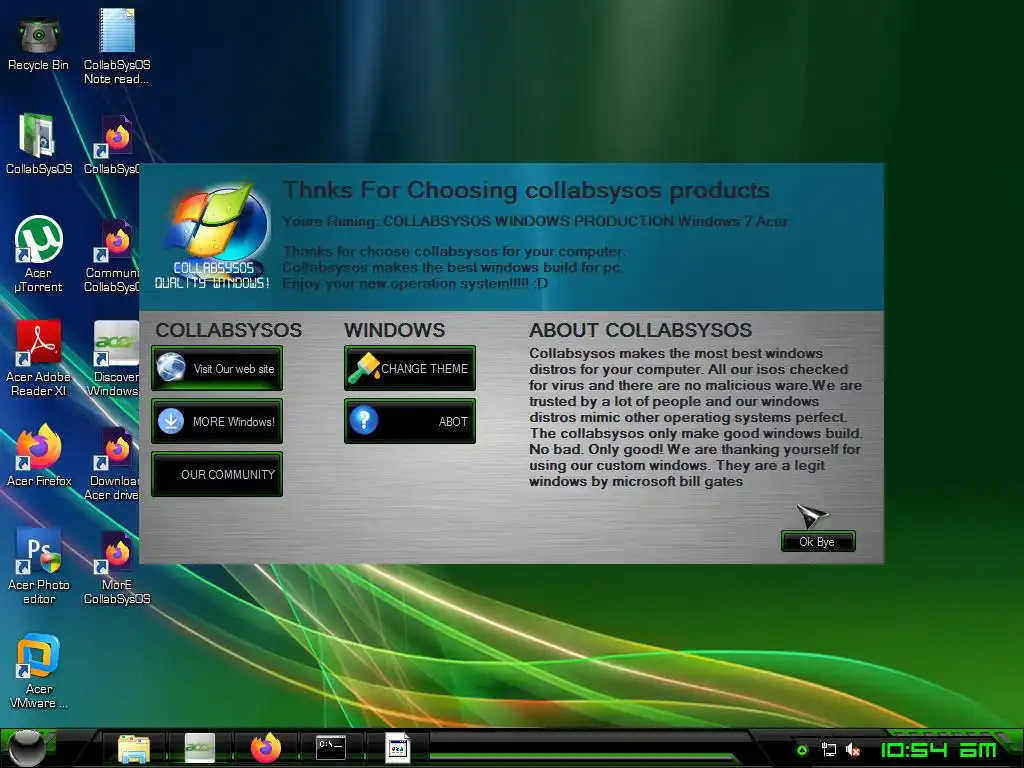Screen dimensions: 1024x768
Task: Select the Acer Adobe Reader XI shortcut
Action: pyautogui.click(x=39, y=358)
